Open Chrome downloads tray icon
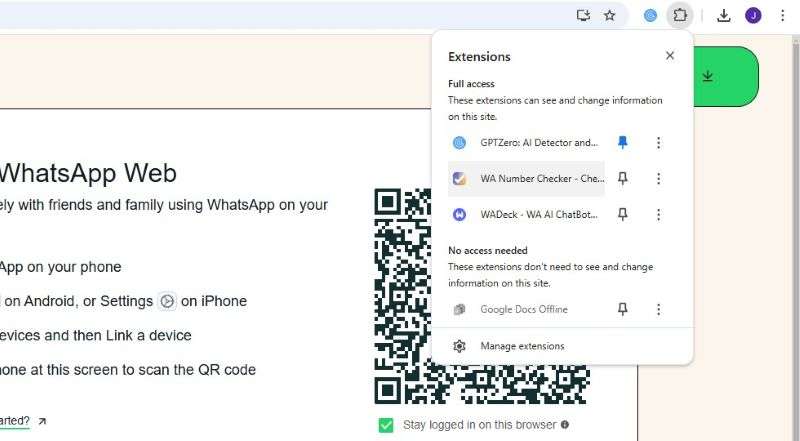Image resolution: width=800 pixels, height=441 pixels. (x=723, y=16)
